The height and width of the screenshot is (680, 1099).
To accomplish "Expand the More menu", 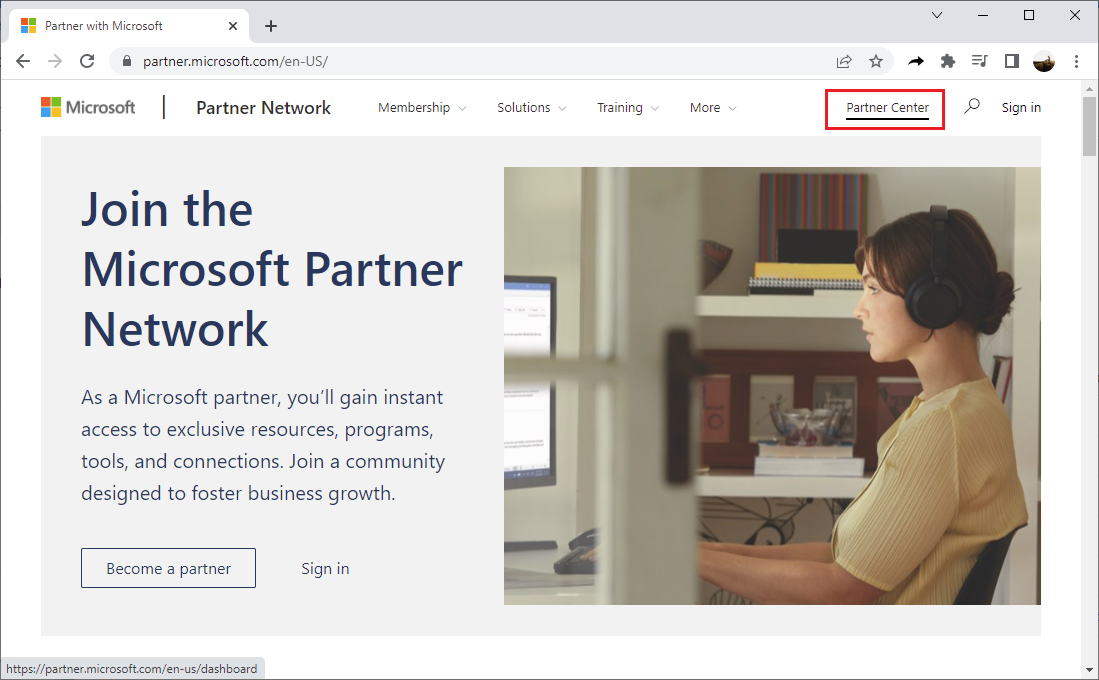I will 714,107.
